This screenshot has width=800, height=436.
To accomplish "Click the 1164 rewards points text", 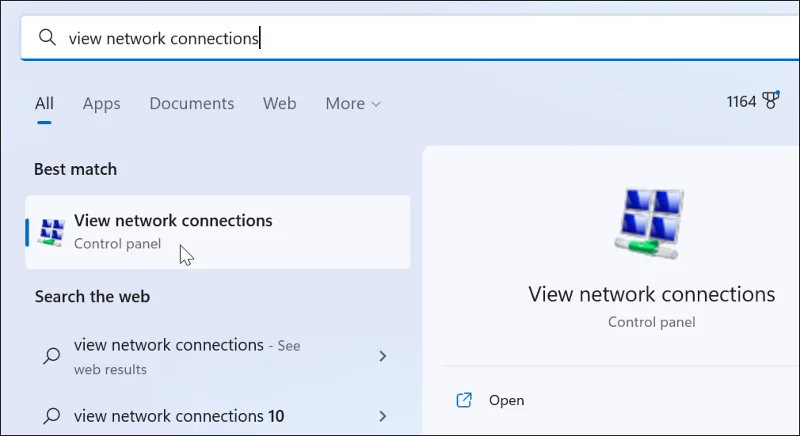I will click(741, 101).
